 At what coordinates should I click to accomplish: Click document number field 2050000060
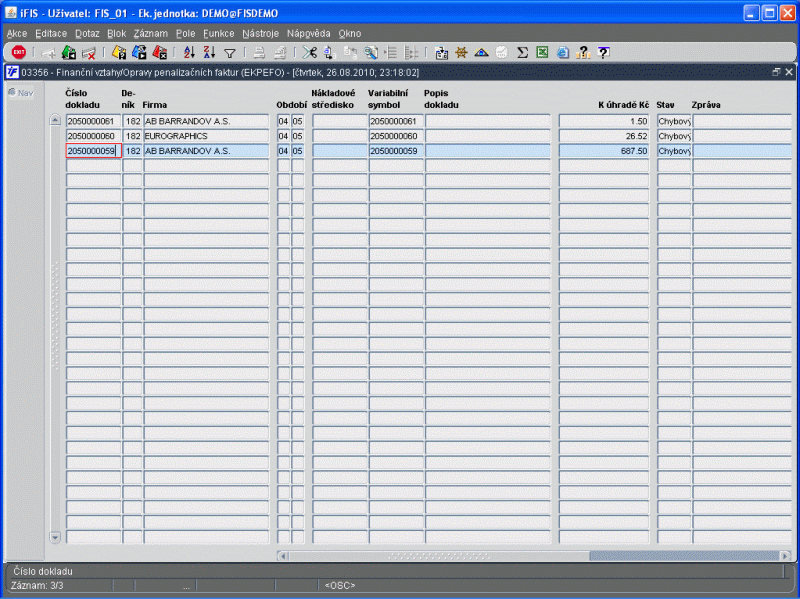[93, 136]
